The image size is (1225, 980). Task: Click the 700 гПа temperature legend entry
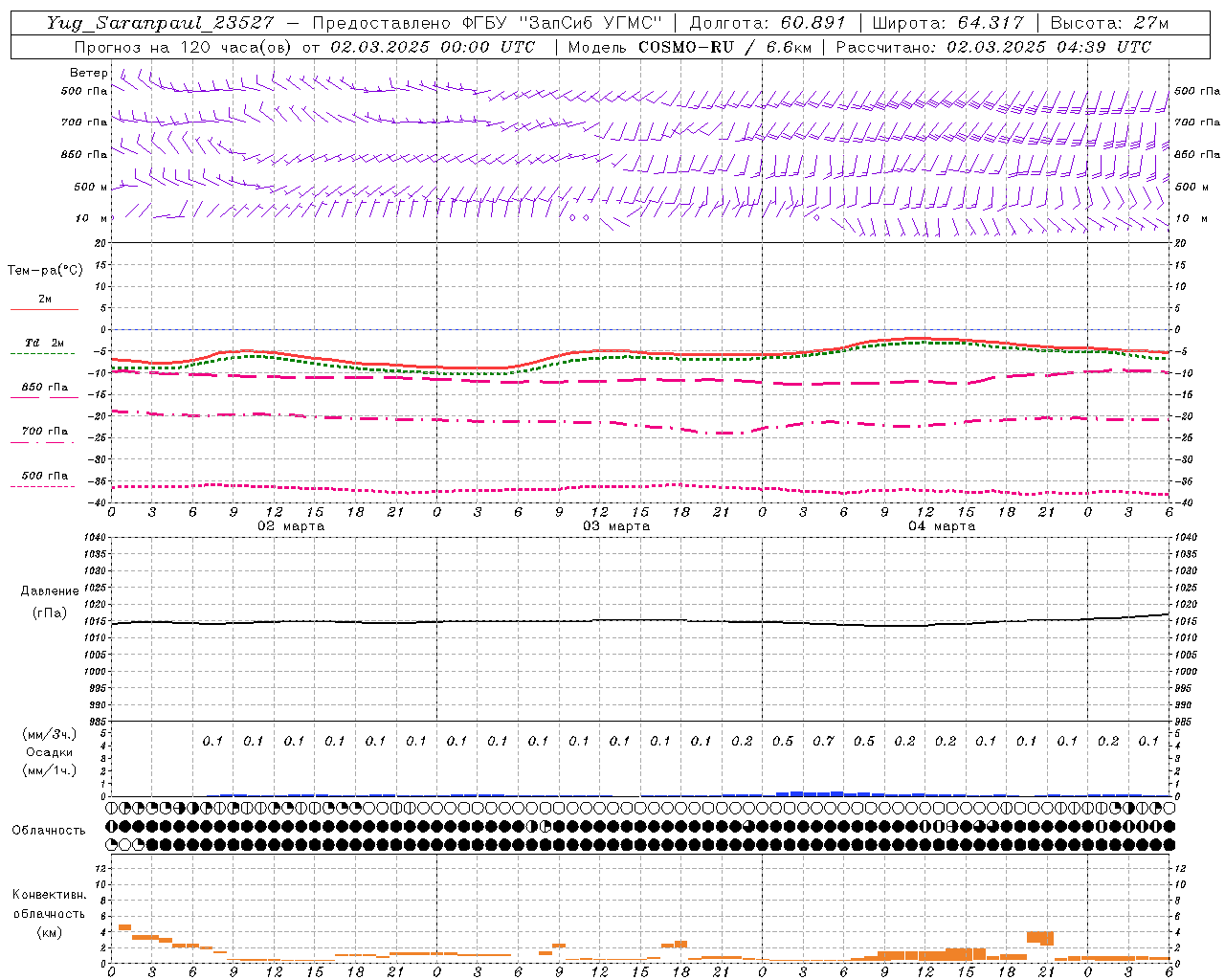pos(45,431)
